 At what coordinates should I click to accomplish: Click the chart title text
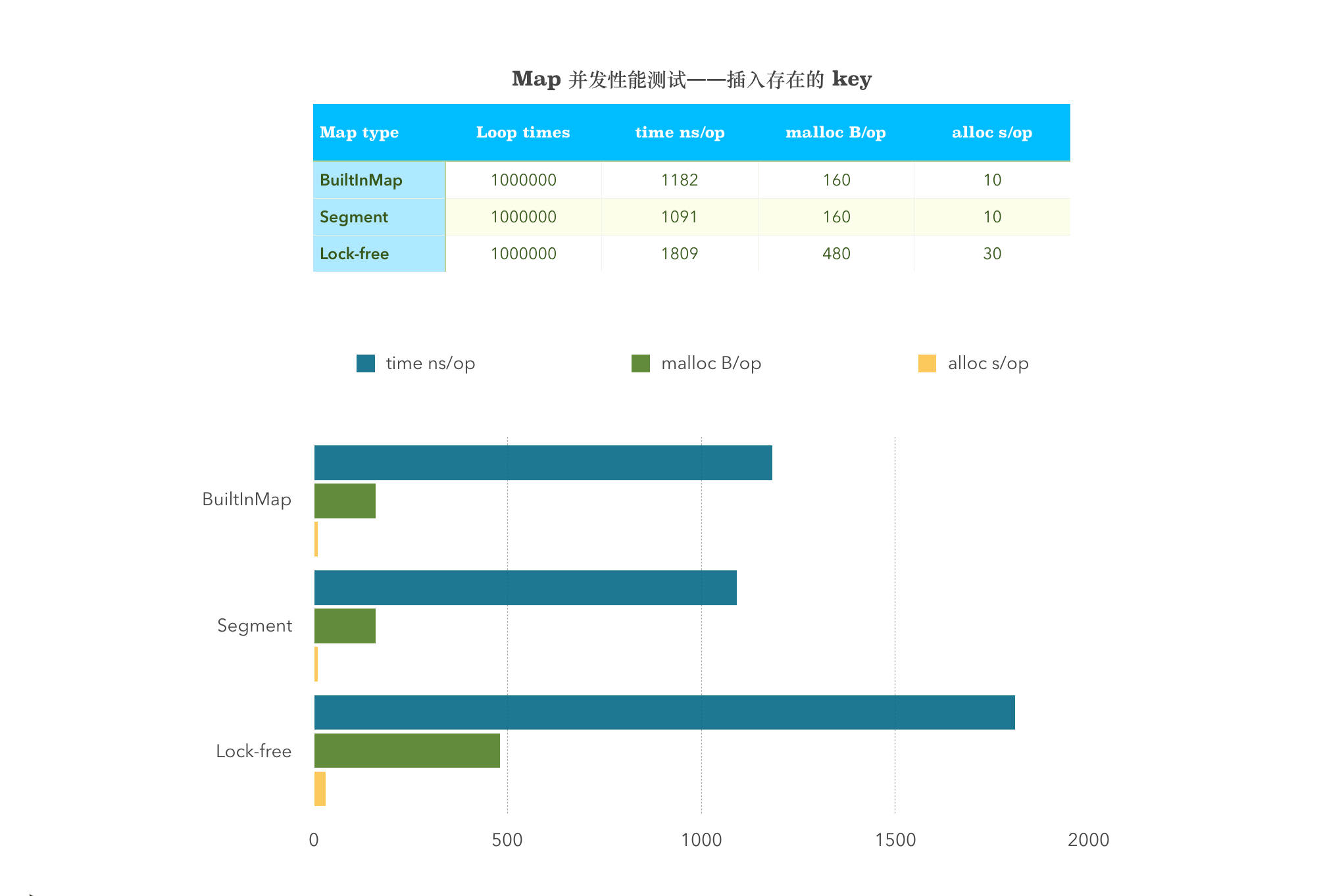[691, 79]
